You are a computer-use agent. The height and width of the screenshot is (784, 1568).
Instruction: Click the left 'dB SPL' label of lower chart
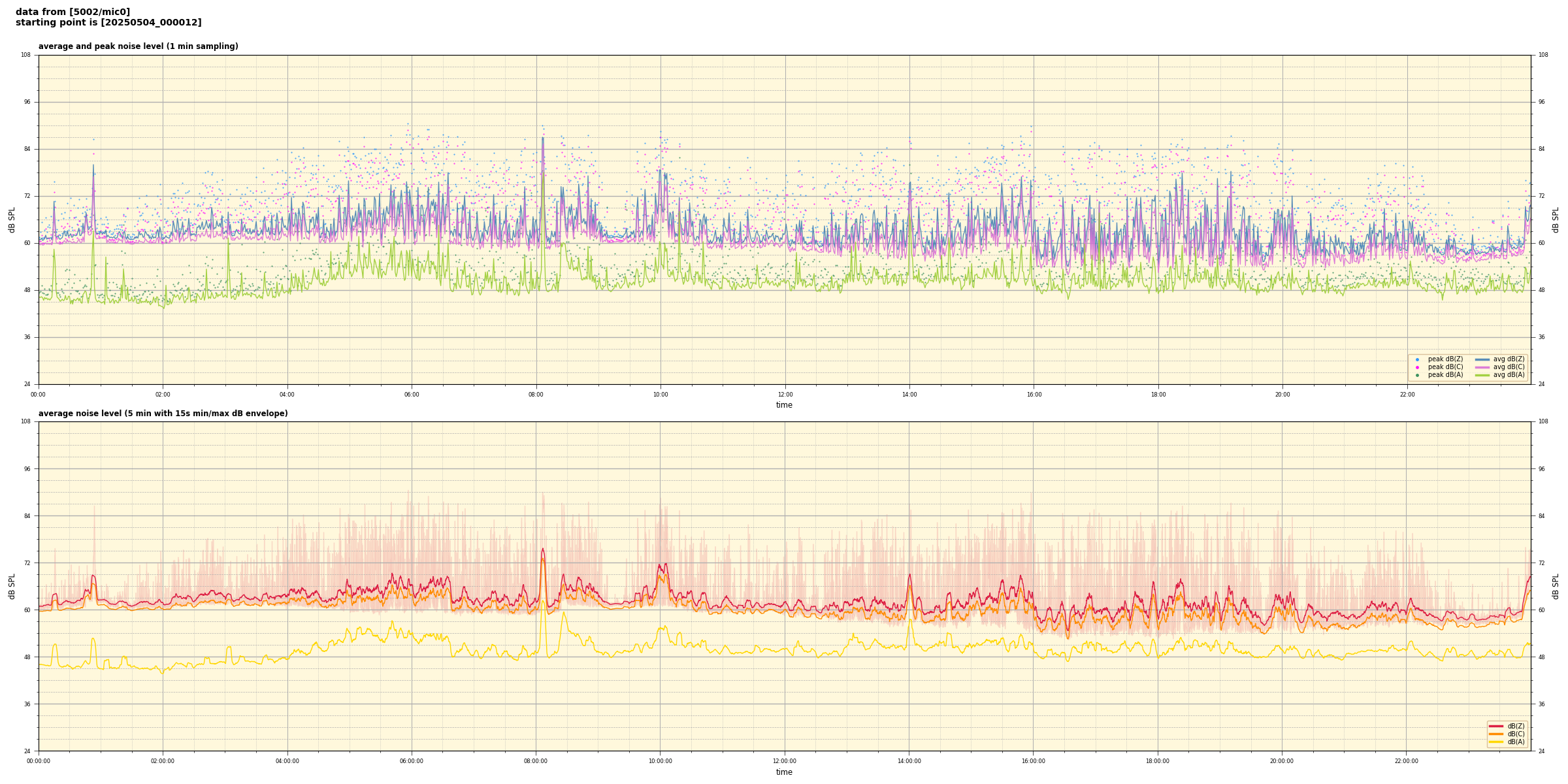point(12,586)
